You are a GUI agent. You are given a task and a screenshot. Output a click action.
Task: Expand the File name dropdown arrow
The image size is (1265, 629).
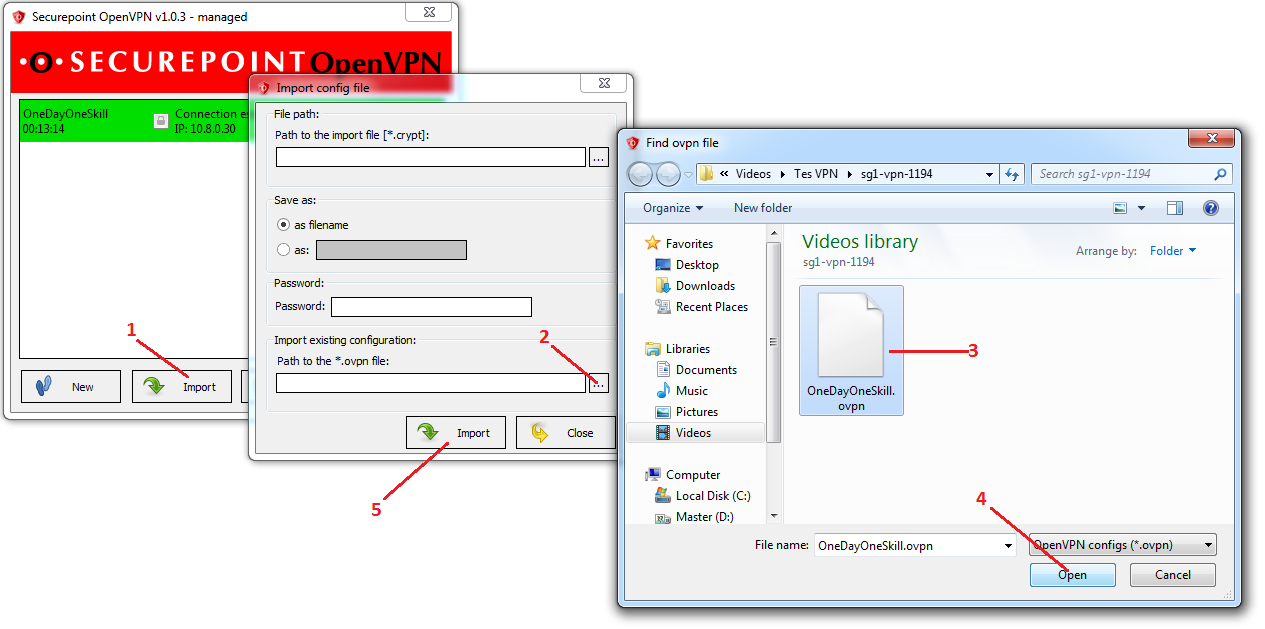pyautogui.click(x=1008, y=545)
